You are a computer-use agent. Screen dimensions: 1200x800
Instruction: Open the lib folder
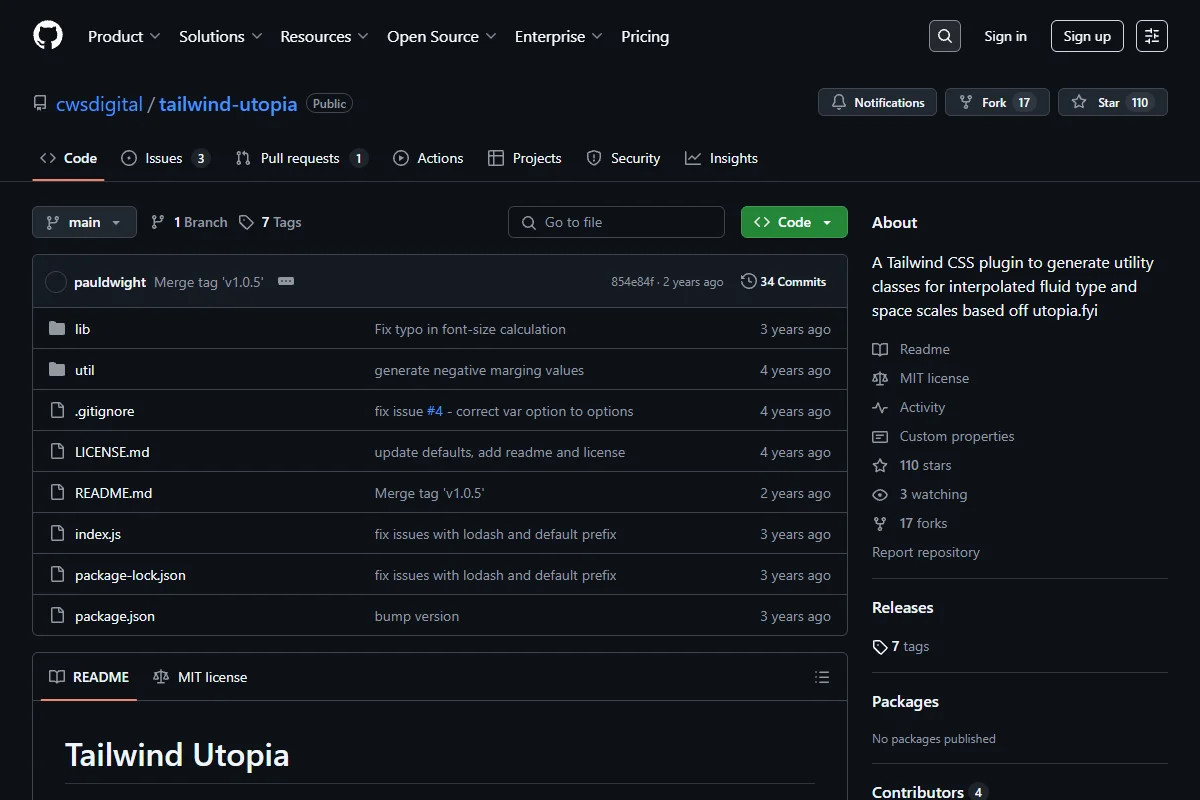coord(82,329)
